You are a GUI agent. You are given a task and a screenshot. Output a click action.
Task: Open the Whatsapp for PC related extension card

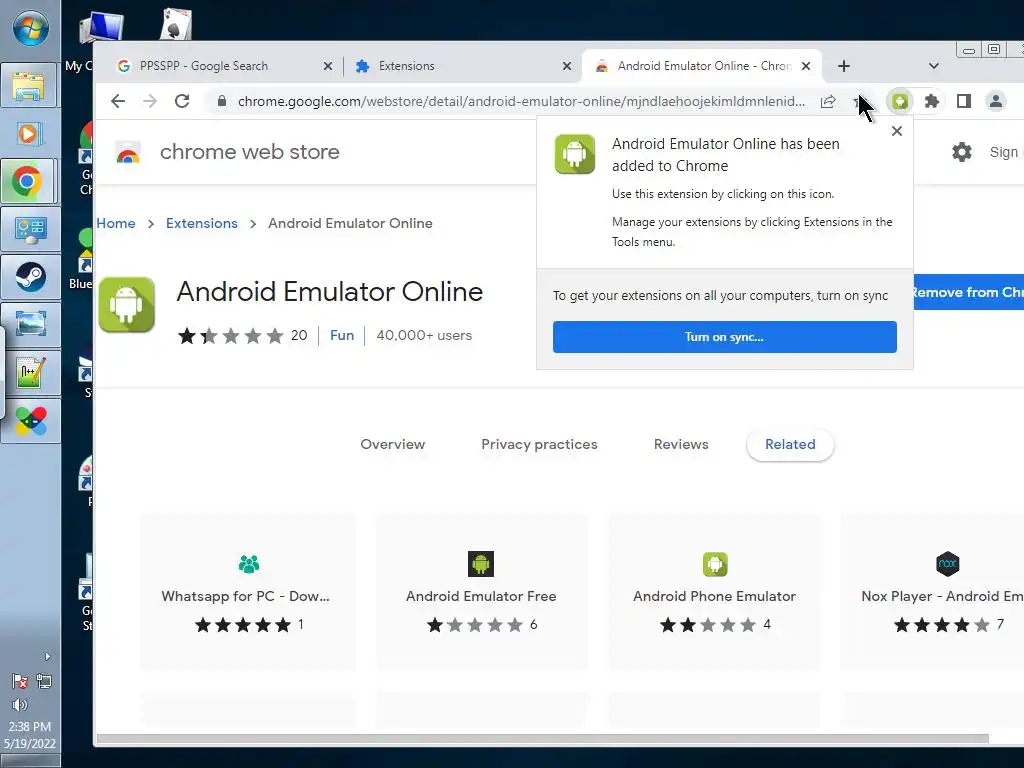tap(248, 592)
